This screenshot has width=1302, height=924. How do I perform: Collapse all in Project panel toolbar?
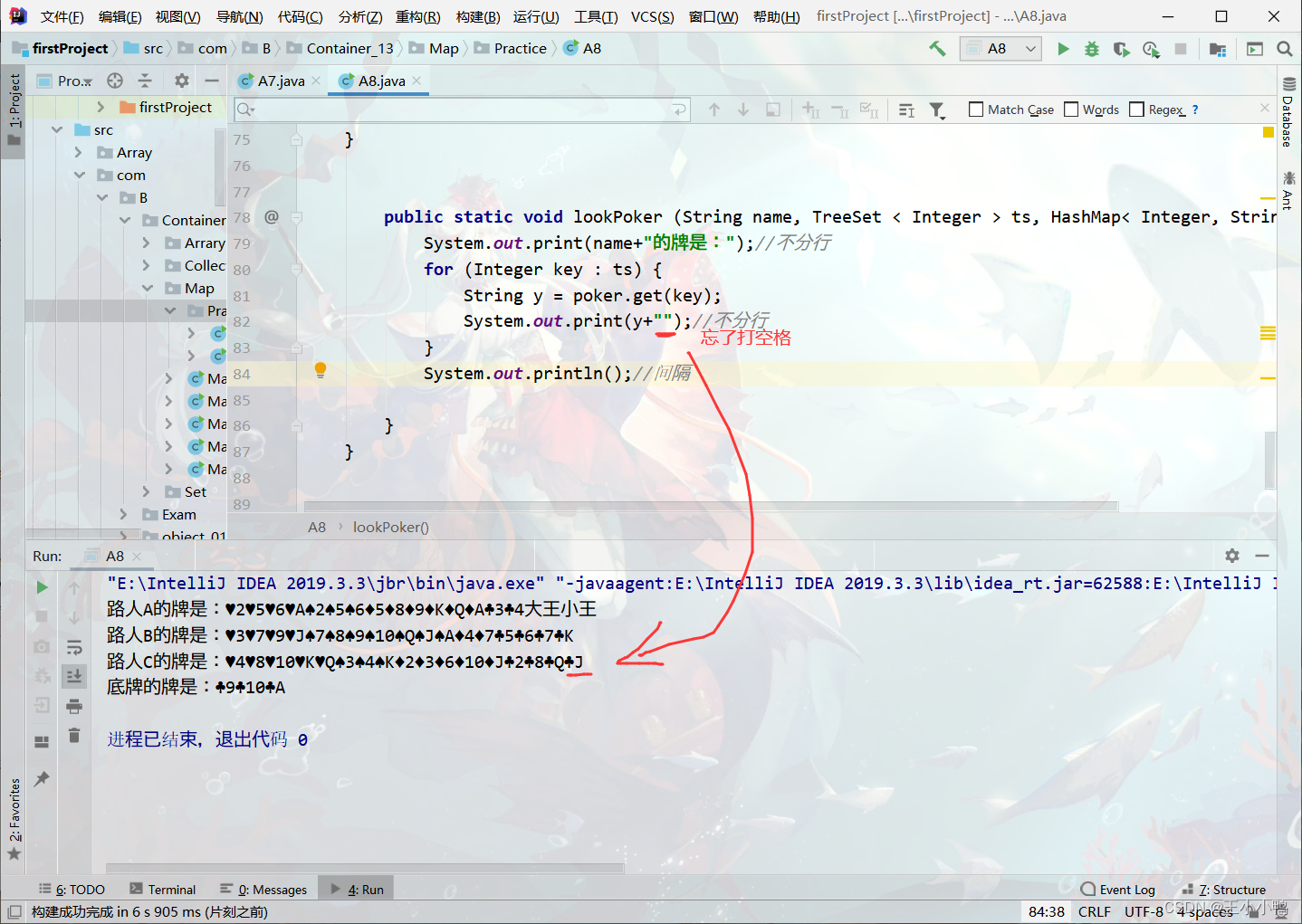145,81
